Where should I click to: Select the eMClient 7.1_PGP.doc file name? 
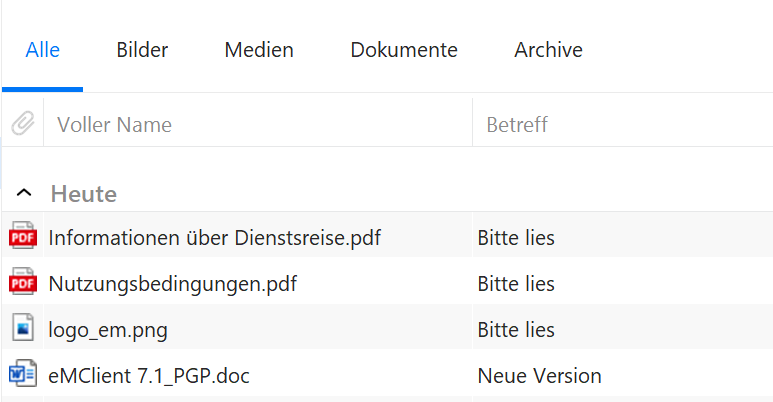[149, 376]
